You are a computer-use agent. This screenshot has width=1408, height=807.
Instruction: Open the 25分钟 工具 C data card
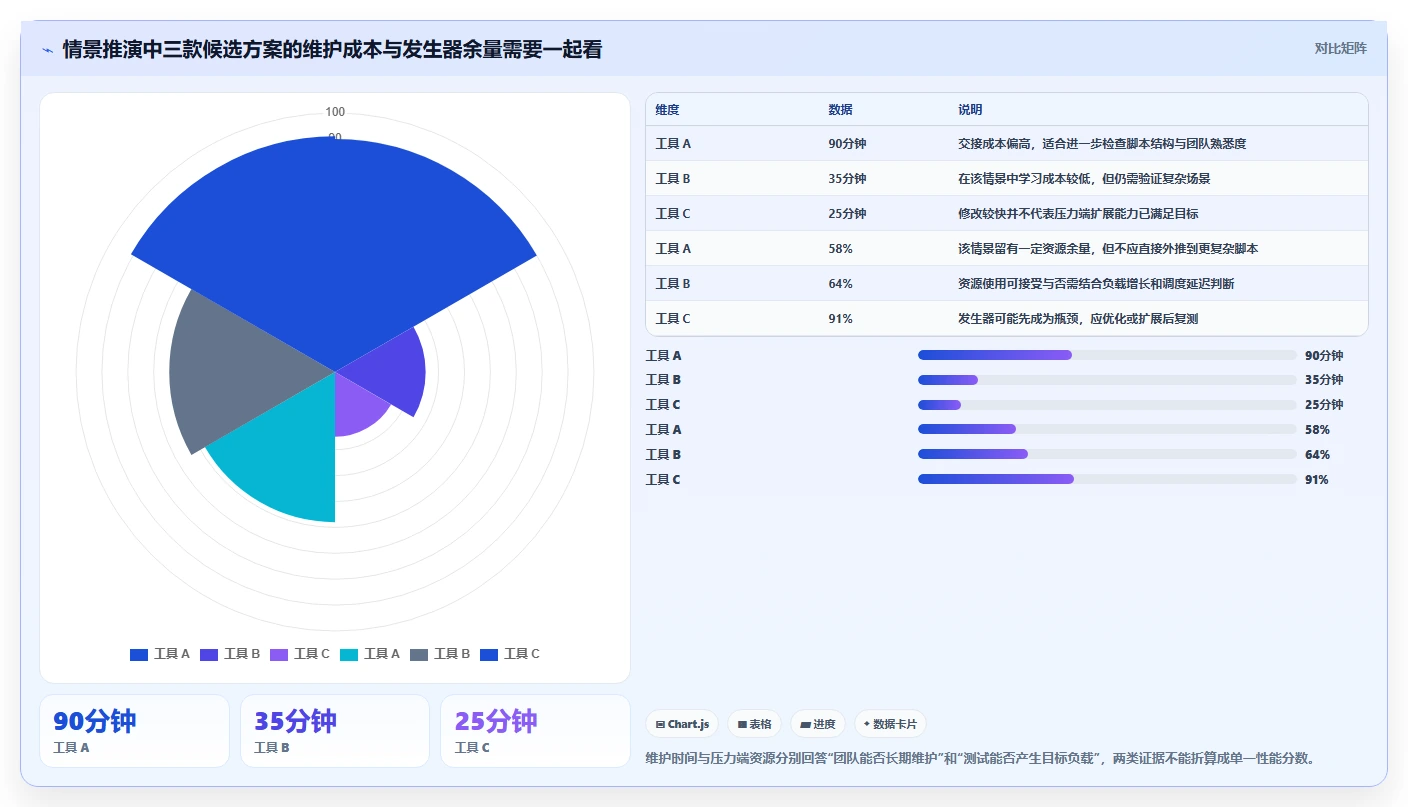[x=535, y=731]
